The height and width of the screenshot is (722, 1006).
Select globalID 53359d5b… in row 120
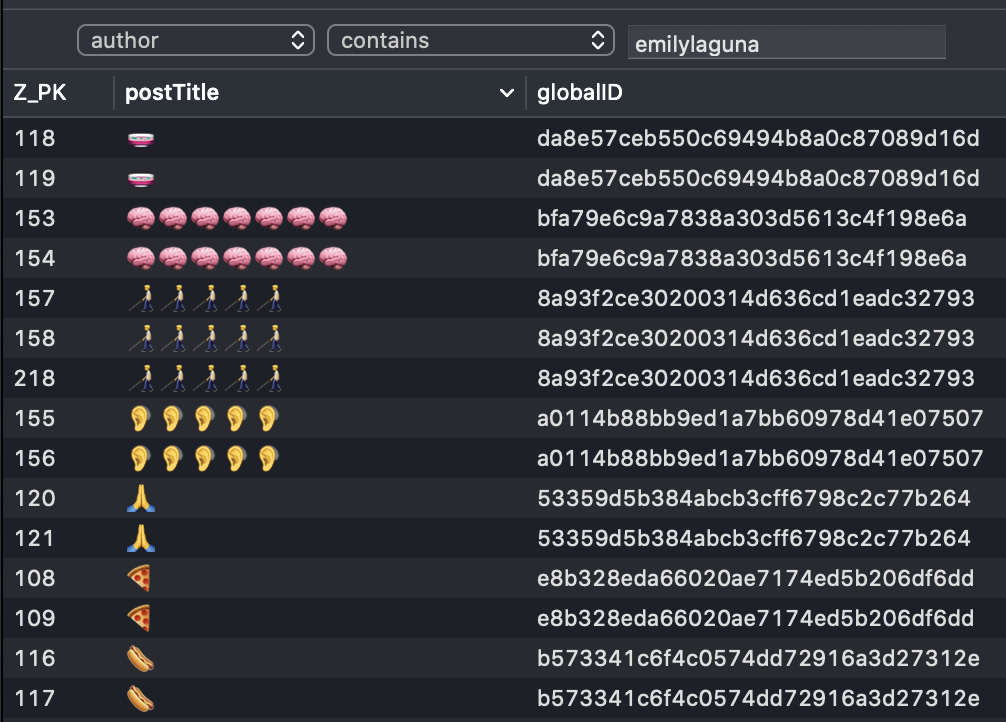point(754,498)
